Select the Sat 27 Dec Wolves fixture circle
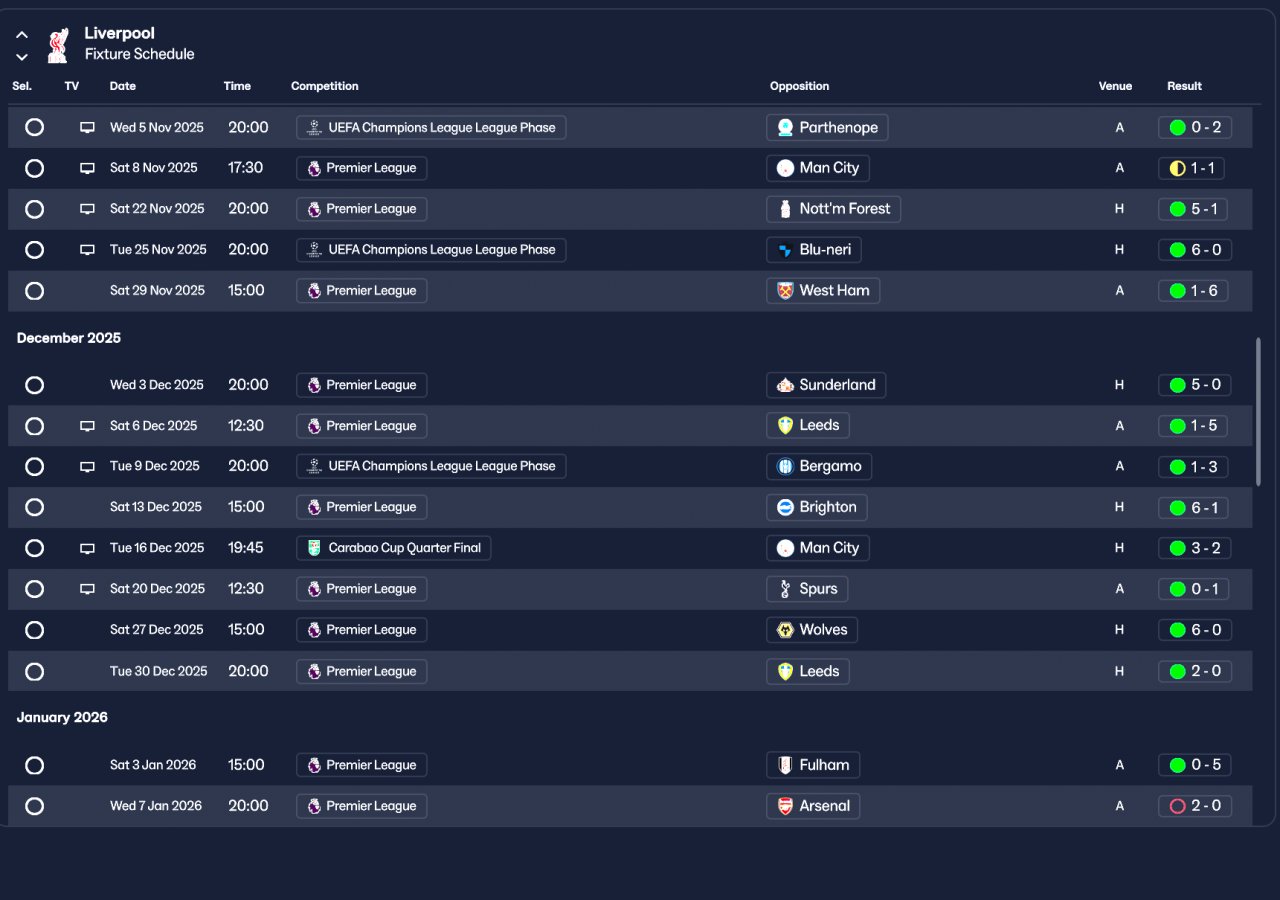 (x=34, y=630)
